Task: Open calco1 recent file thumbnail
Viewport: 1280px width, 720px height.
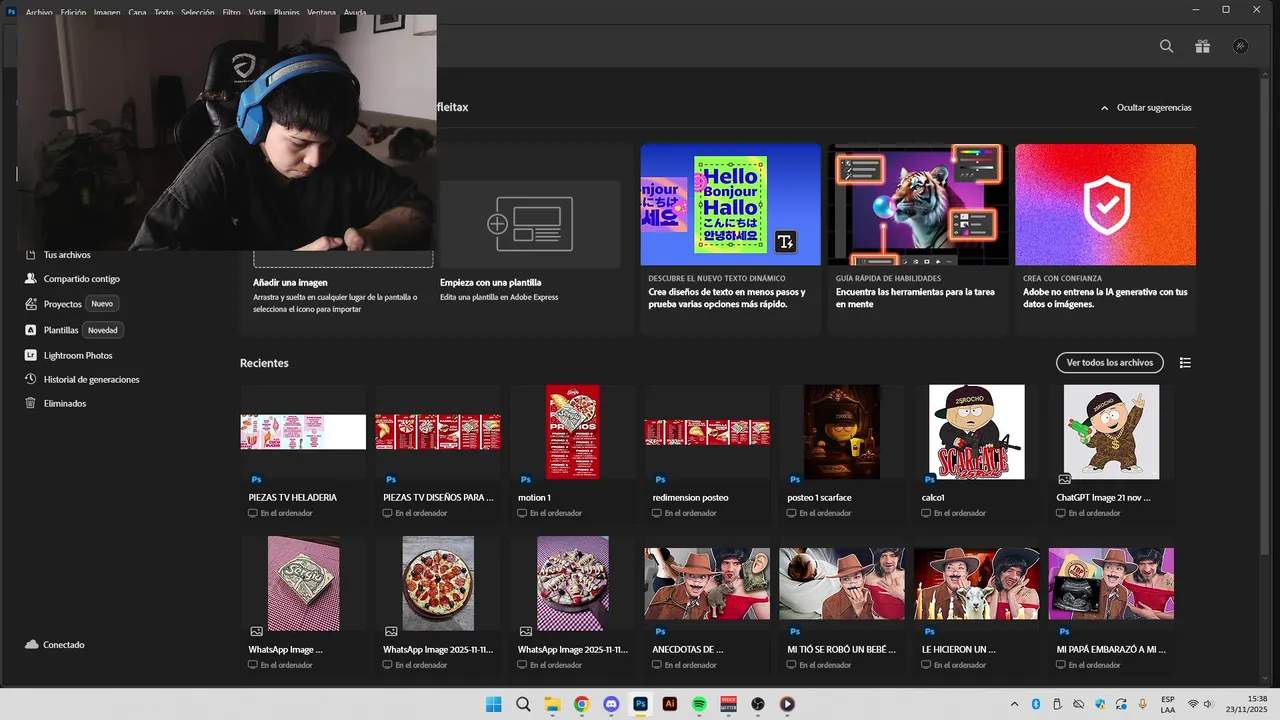Action: (977, 432)
